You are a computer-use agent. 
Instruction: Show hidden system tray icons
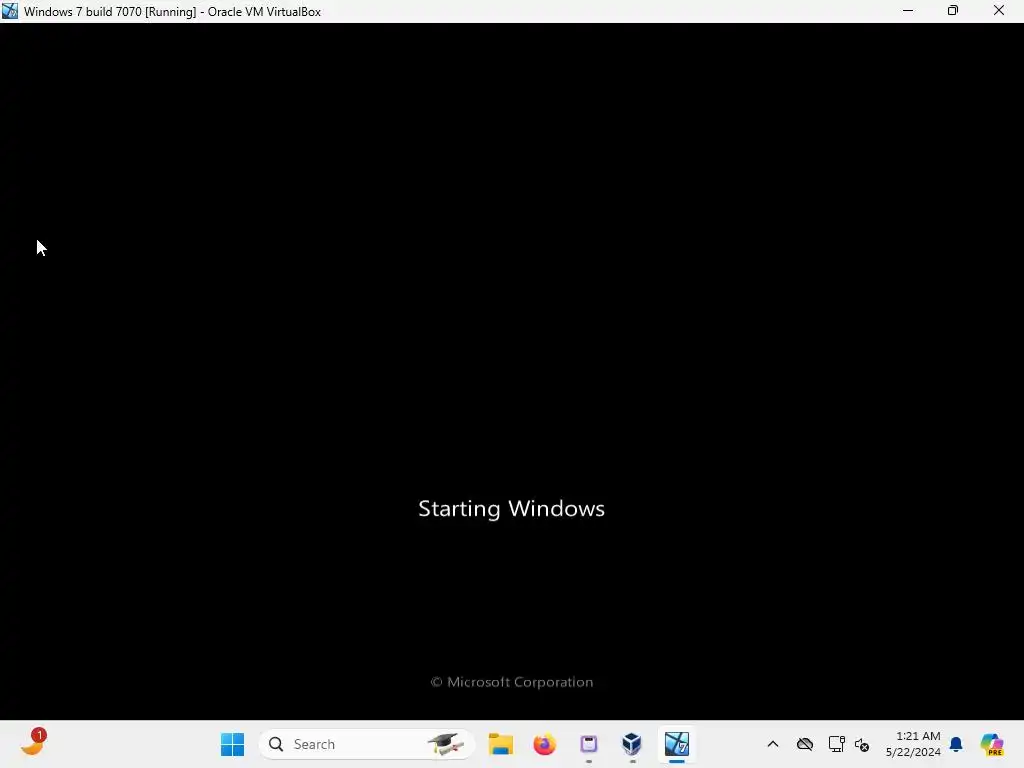[x=773, y=744]
